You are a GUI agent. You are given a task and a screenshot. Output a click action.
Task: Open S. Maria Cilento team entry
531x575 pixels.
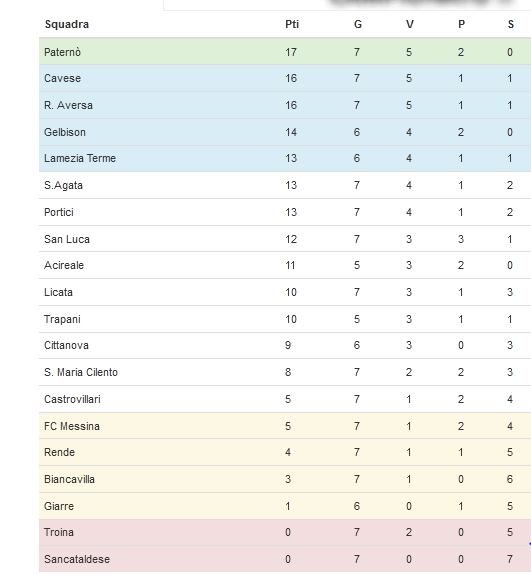click(x=81, y=372)
